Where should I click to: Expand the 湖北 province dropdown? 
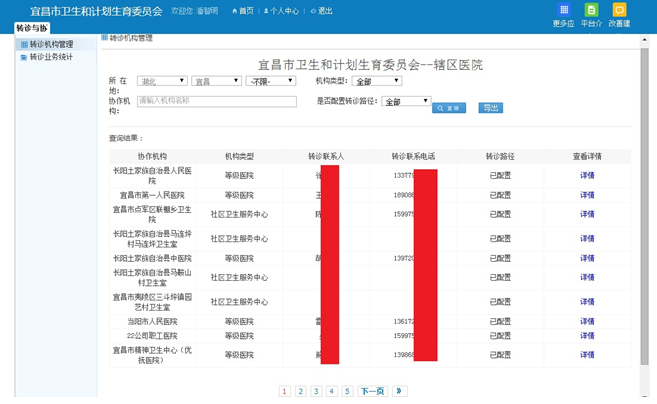tap(162, 81)
